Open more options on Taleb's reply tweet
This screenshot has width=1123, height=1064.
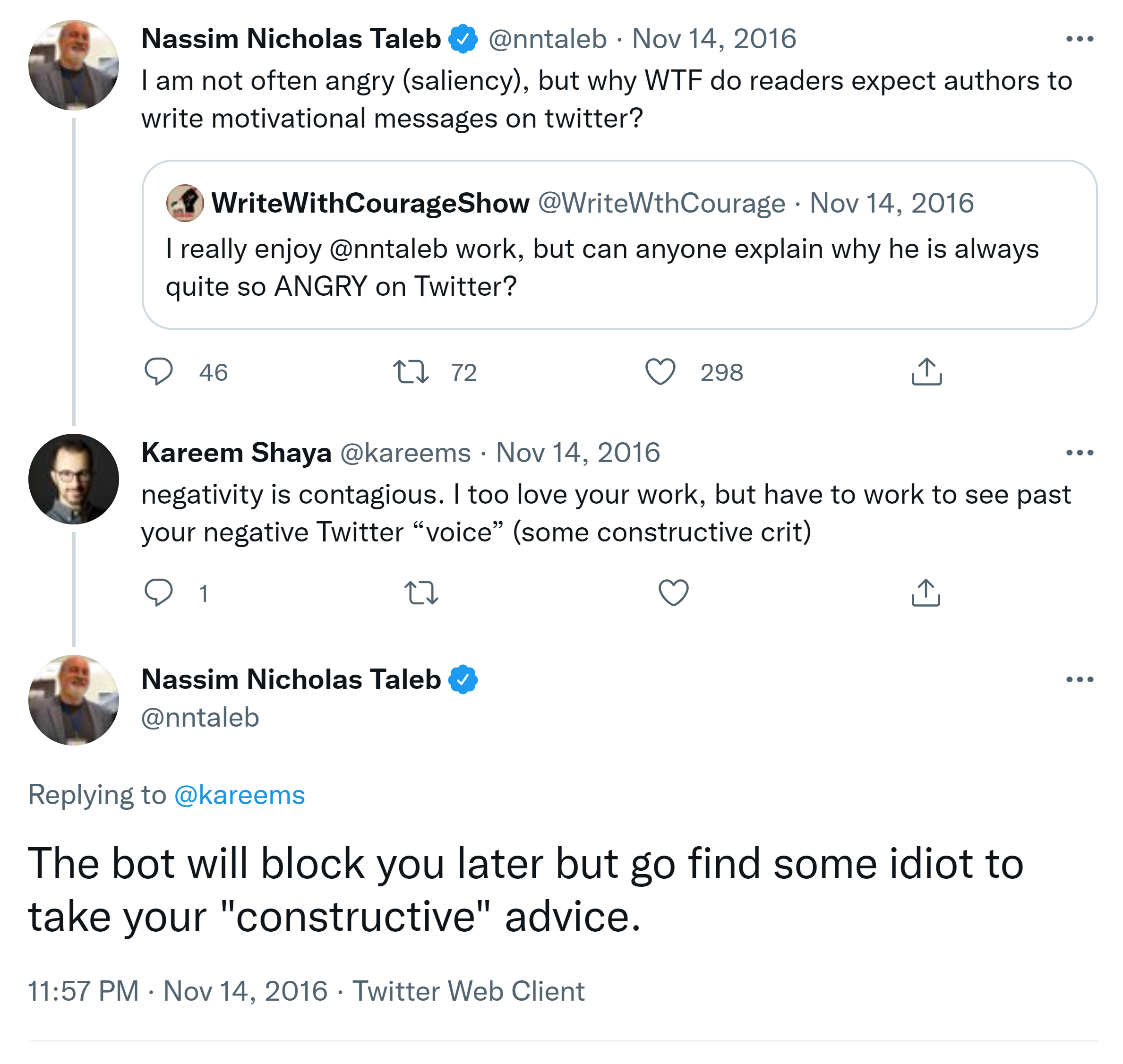click(x=1080, y=679)
